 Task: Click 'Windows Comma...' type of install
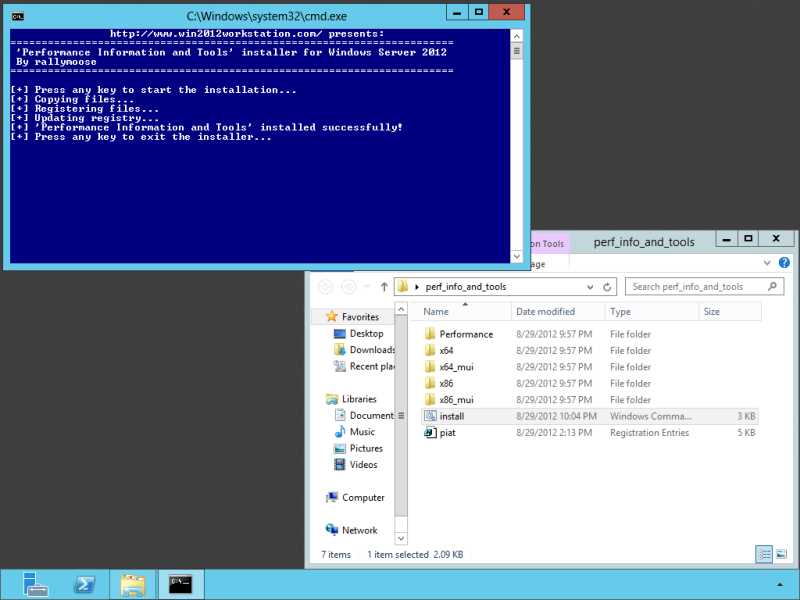coord(651,416)
